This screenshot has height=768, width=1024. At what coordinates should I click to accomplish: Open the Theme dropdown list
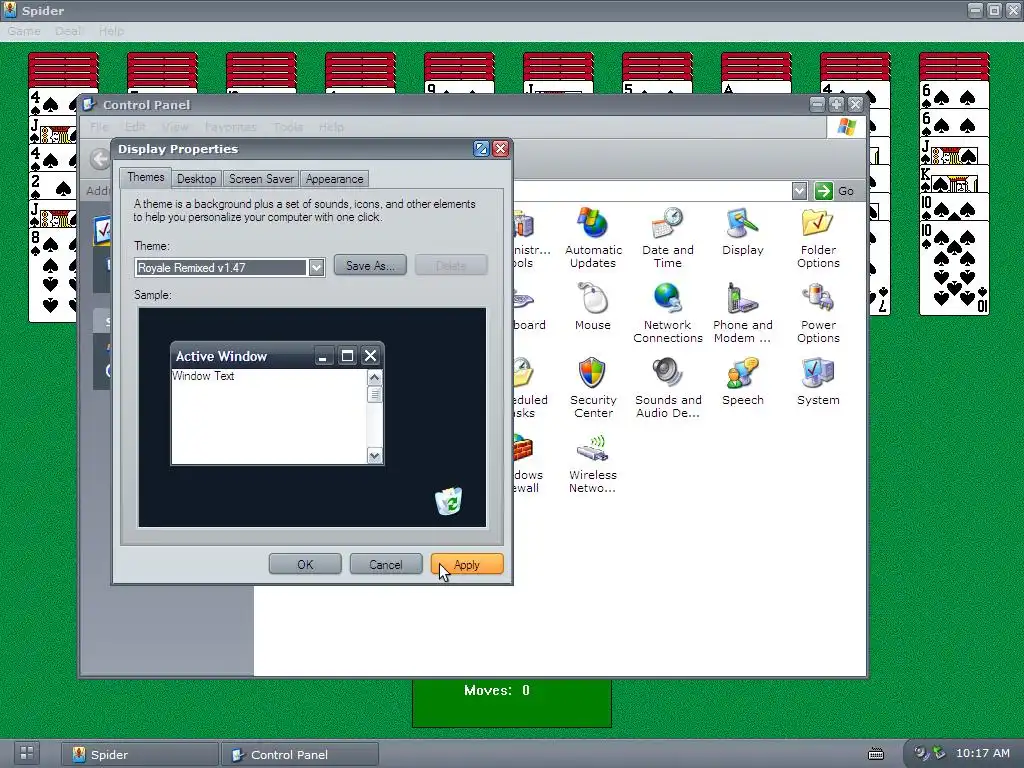coord(316,268)
